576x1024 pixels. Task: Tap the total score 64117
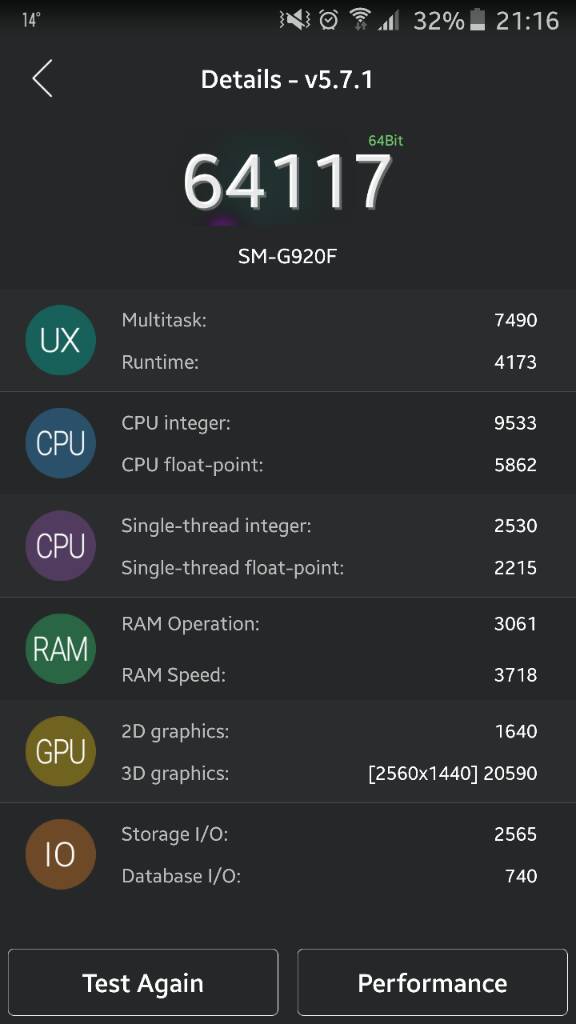pyautogui.click(x=287, y=181)
